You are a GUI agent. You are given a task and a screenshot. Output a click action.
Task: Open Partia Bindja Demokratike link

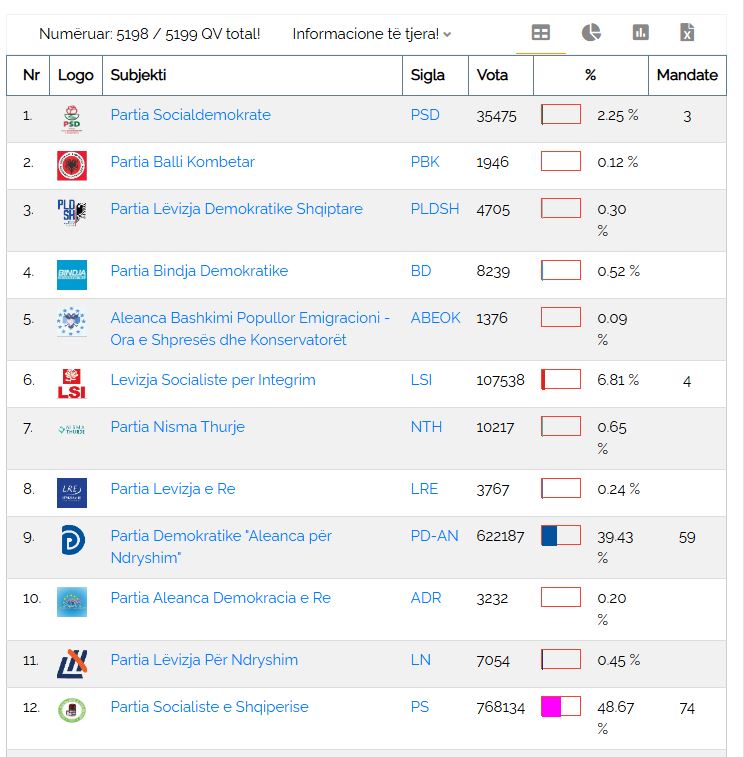click(x=199, y=271)
